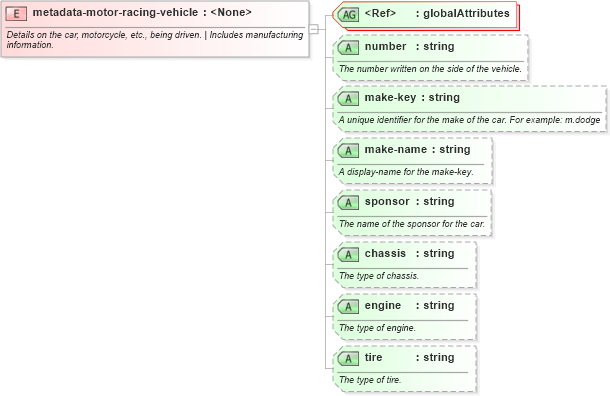This screenshot has height=396, width=610.
Task: Click the AG icon beside globalAttributes
Action: (x=348, y=15)
